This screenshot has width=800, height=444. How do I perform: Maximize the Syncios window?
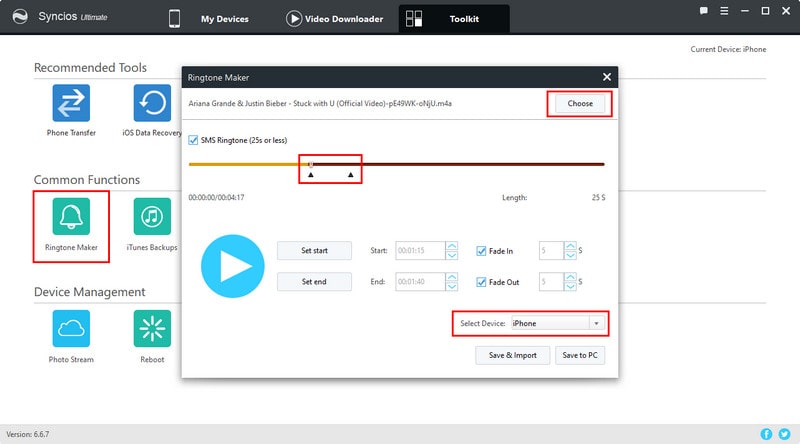(x=765, y=11)
